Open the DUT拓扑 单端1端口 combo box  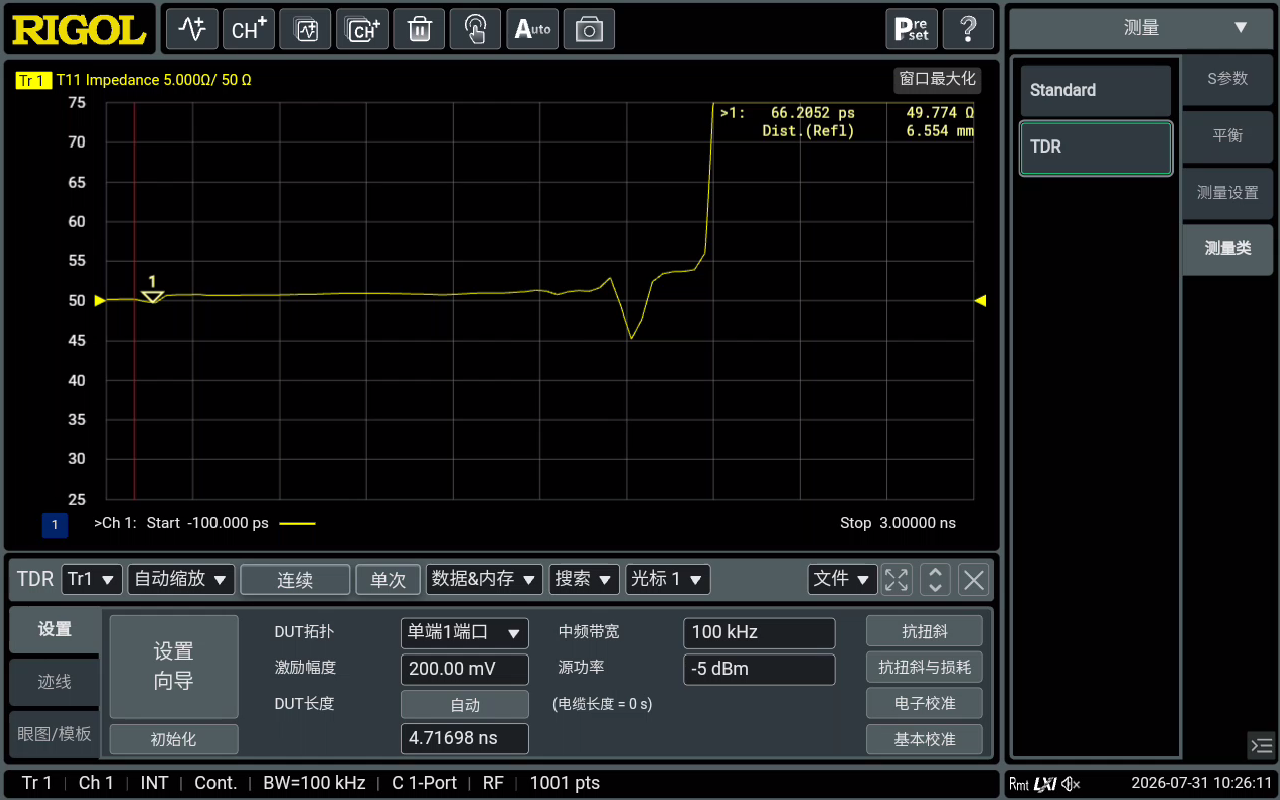(464, 632)
